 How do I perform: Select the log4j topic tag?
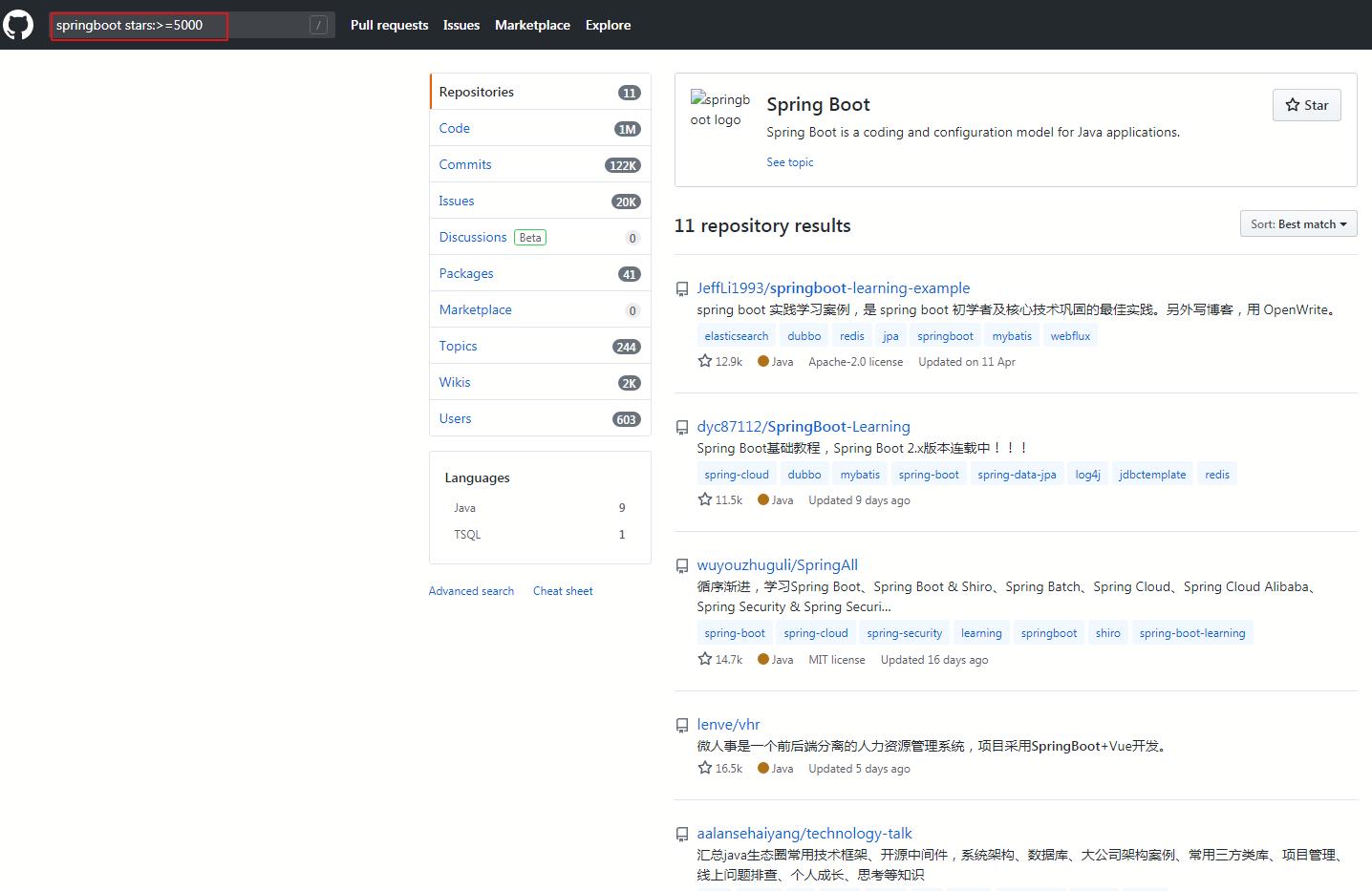point(1087,475)
